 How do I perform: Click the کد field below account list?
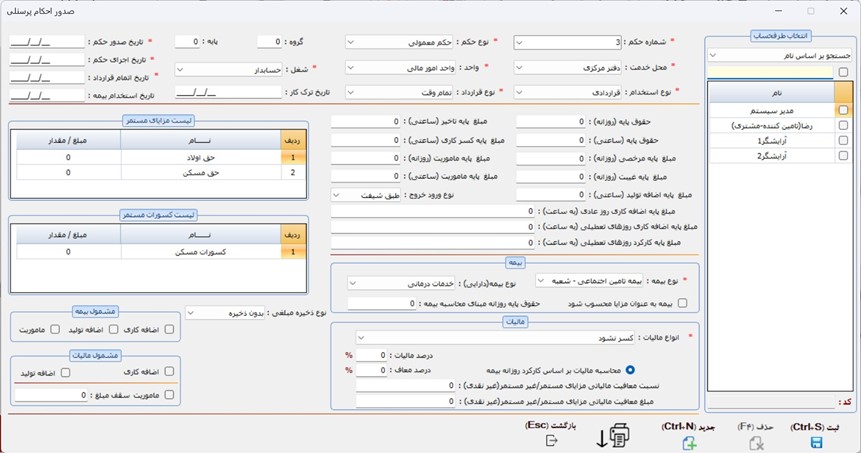(770, 402)
